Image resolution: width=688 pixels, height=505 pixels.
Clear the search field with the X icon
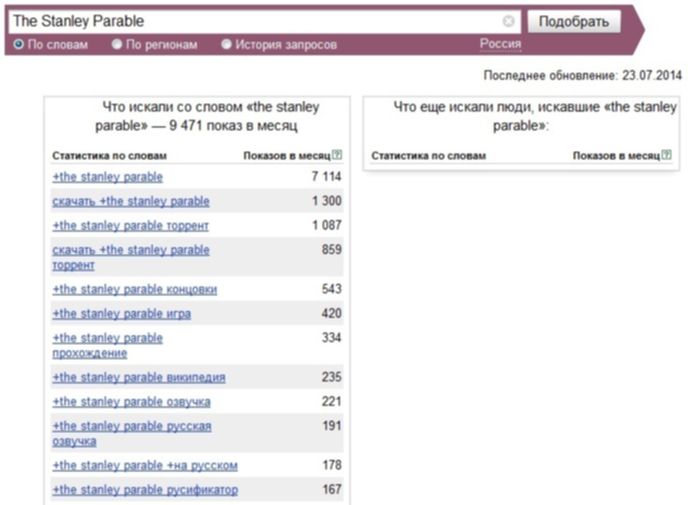pos(508,21)
